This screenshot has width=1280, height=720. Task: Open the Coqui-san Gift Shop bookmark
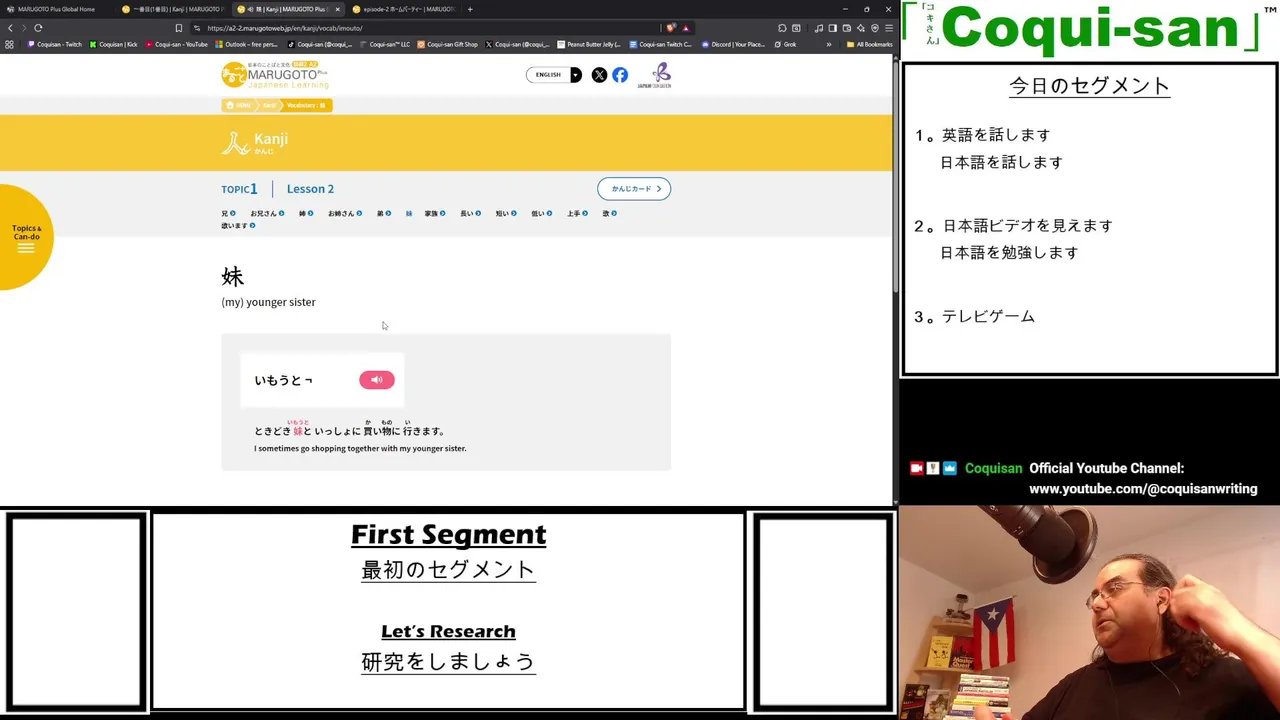click(448, 44)
